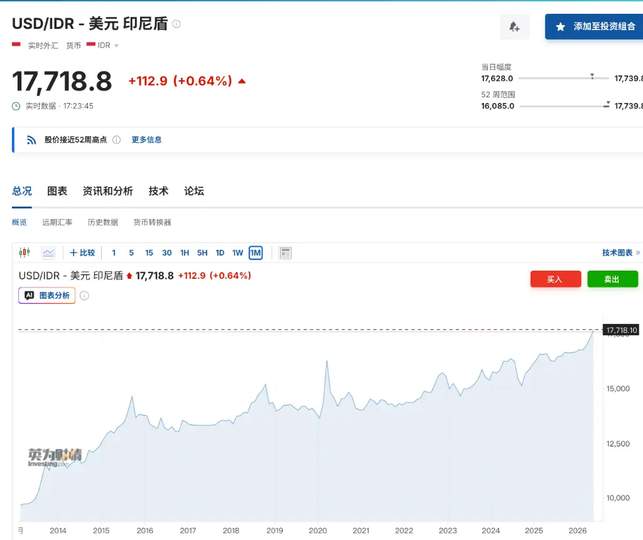Image resolution: width=643 pixels, height=540 pixels.
Task: Click info icon beside AI chart analysis
Action: coord(84,296)
